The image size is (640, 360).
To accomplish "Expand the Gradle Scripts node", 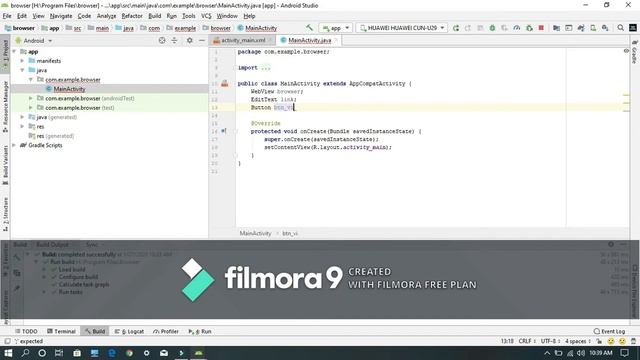I will coord(15,145).
